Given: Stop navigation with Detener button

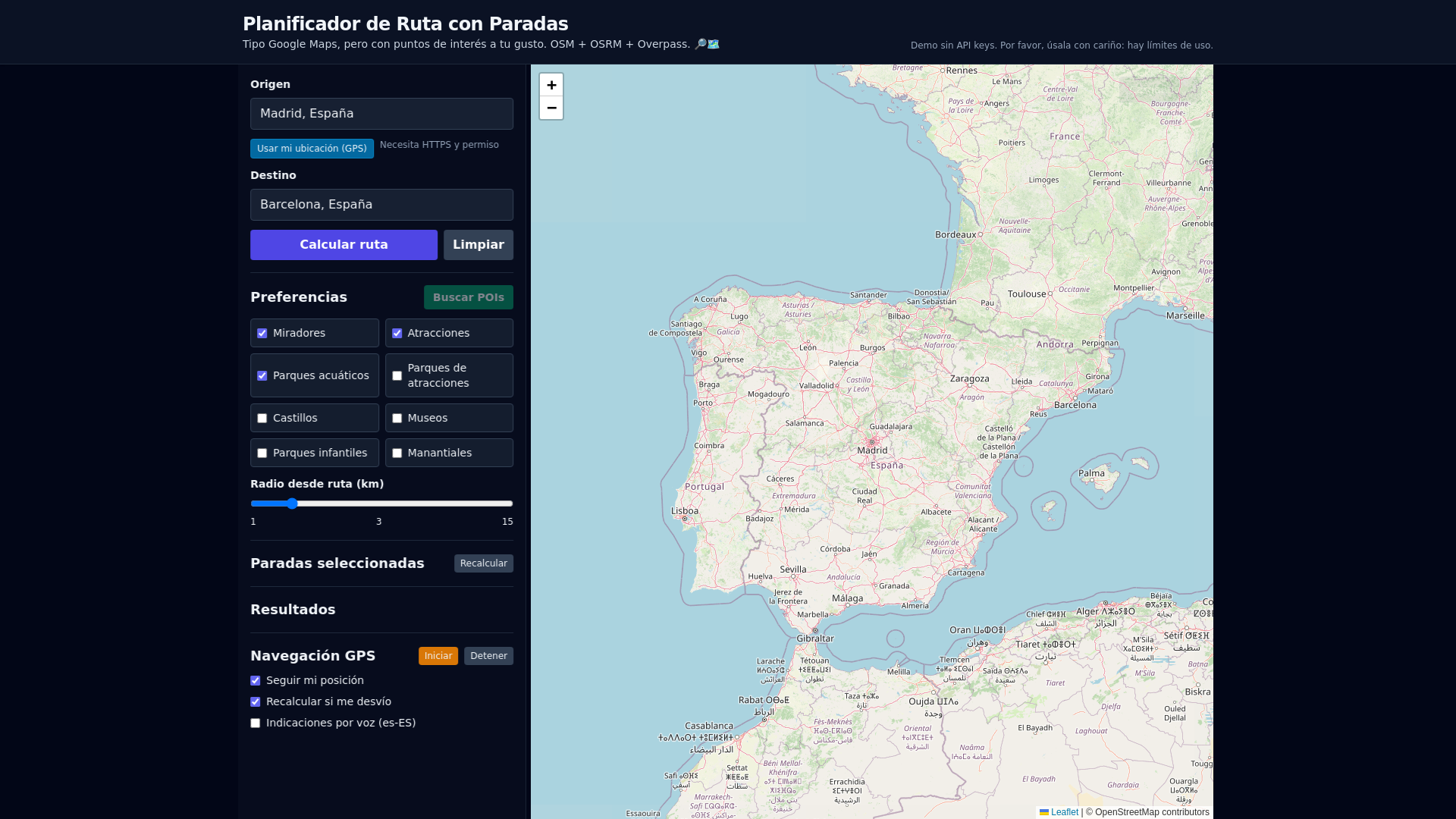Looking at the screenshot, I should pos(488,656).
